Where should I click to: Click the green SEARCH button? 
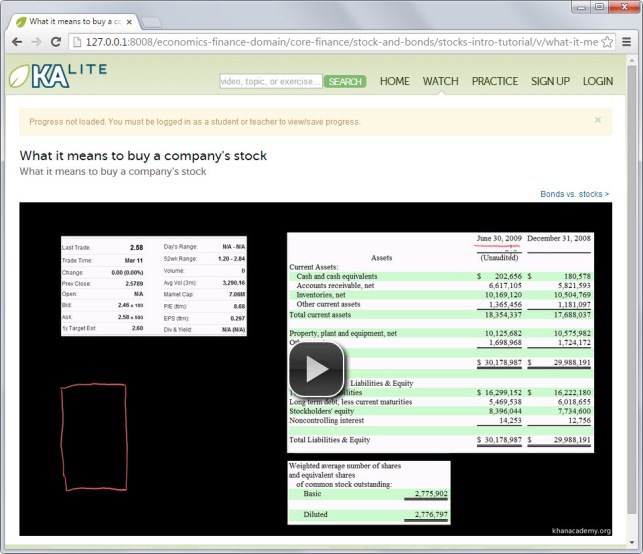pyautogui.click(x=345, y=82)
